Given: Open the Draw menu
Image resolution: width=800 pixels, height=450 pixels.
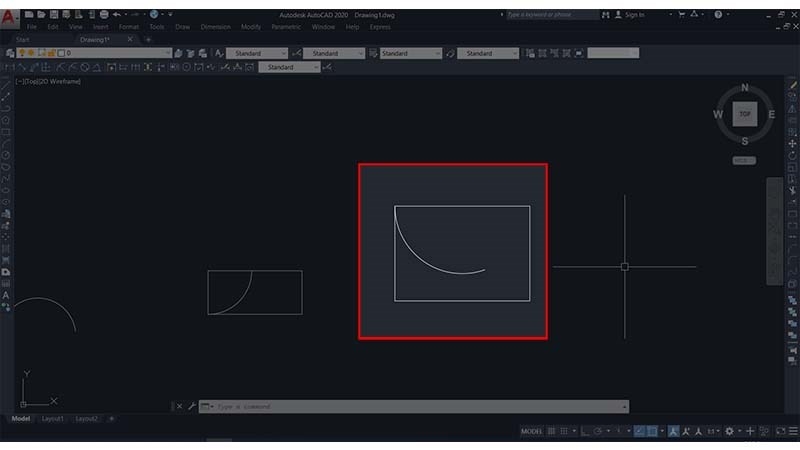Looking at the screenshot, I should [182, 27].
